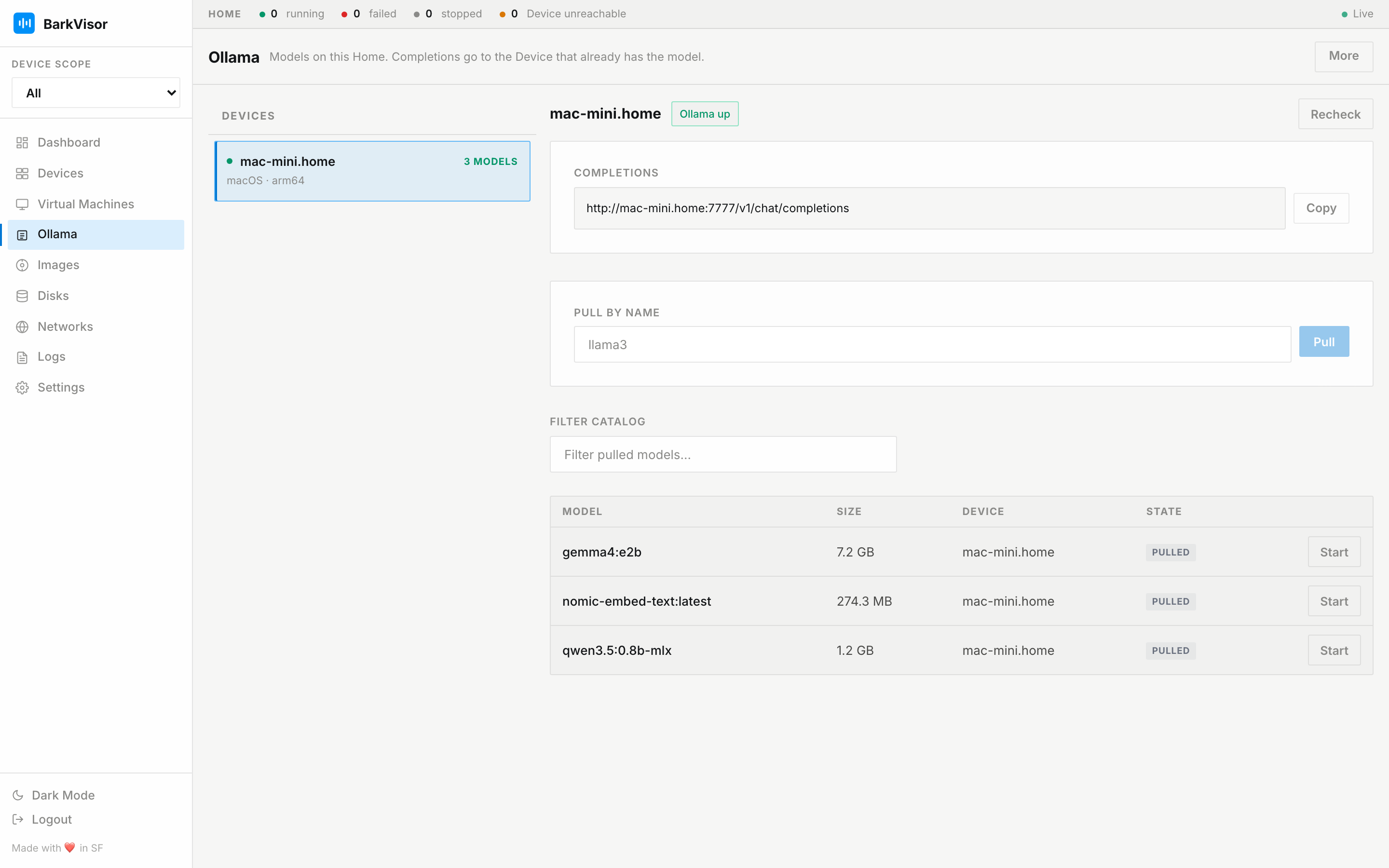
Task: Click macOS · arm64 device subtitle
Action: pyautogui.click(x=265, y=180)
